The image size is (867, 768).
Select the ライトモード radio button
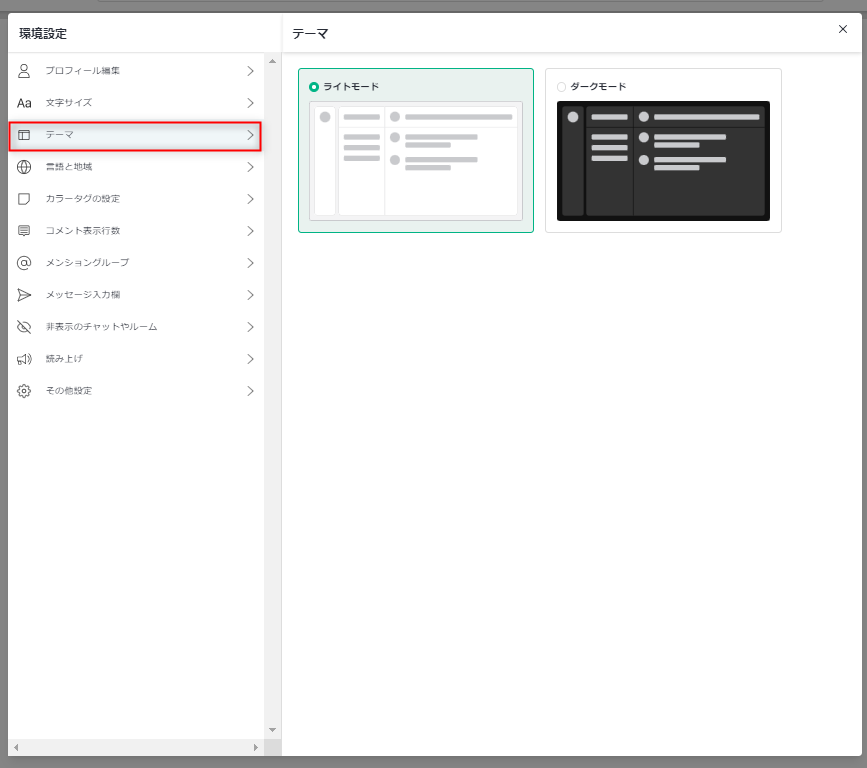point(314,87)
